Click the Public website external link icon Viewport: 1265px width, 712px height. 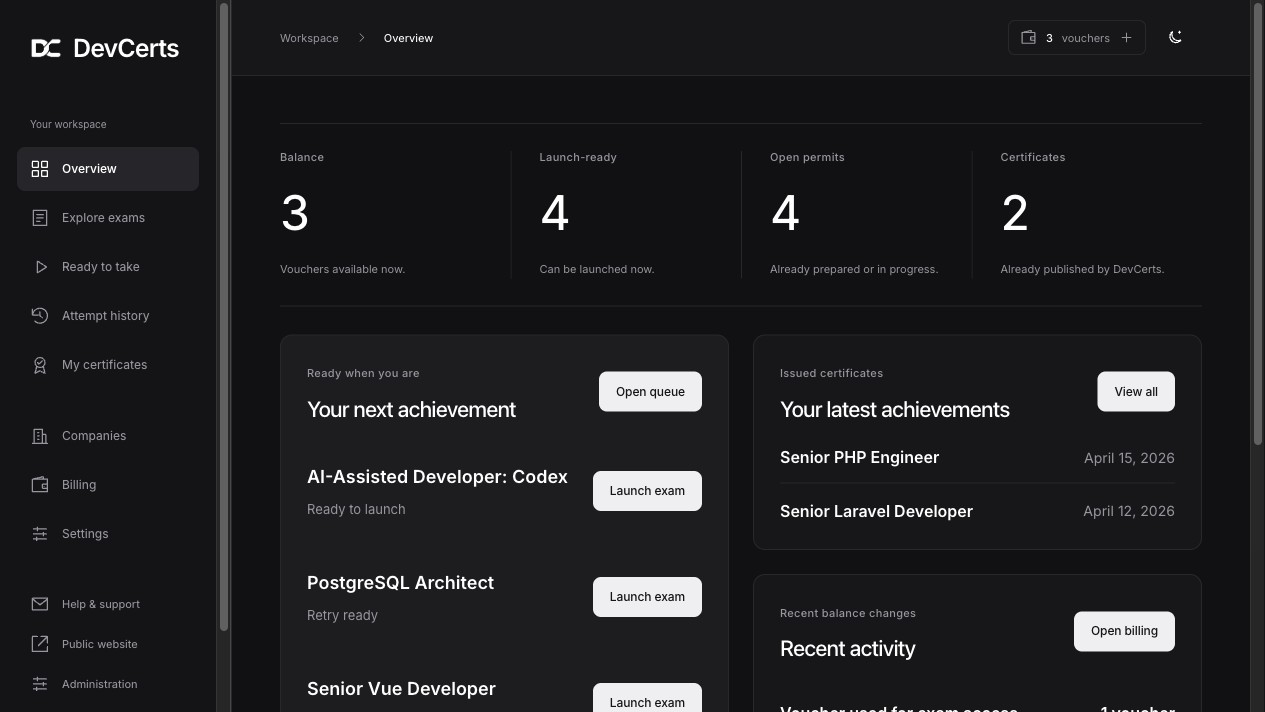(40, 644)
